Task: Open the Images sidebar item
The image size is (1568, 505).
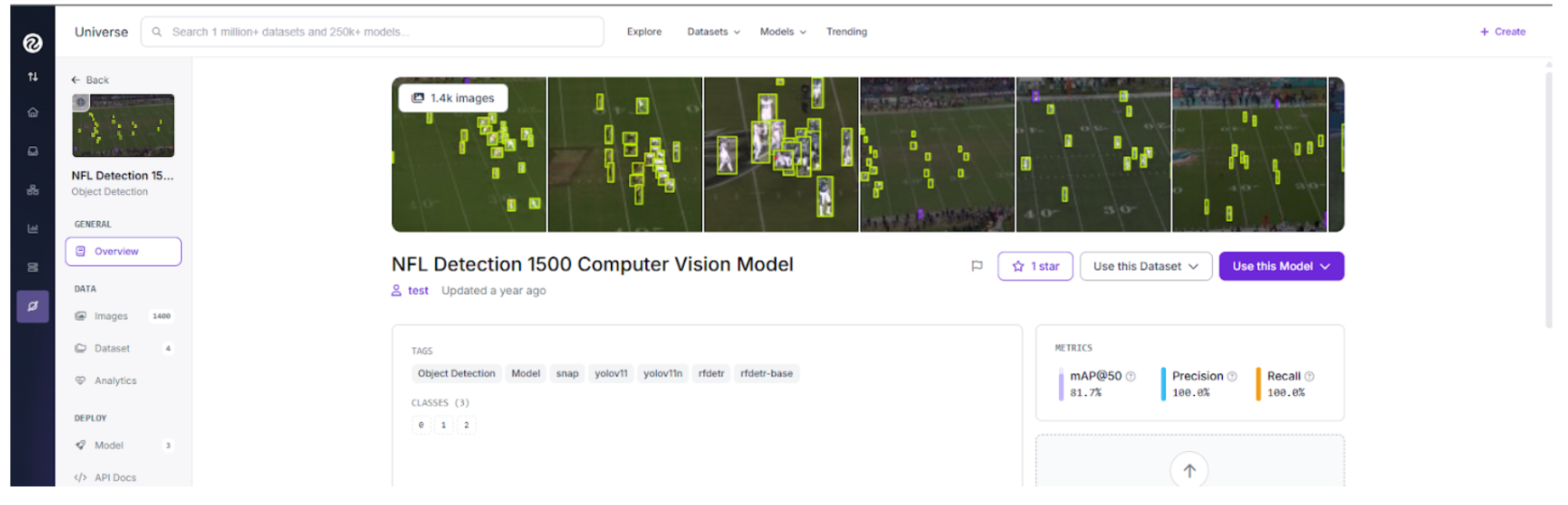Action: (x=123, y=317)
